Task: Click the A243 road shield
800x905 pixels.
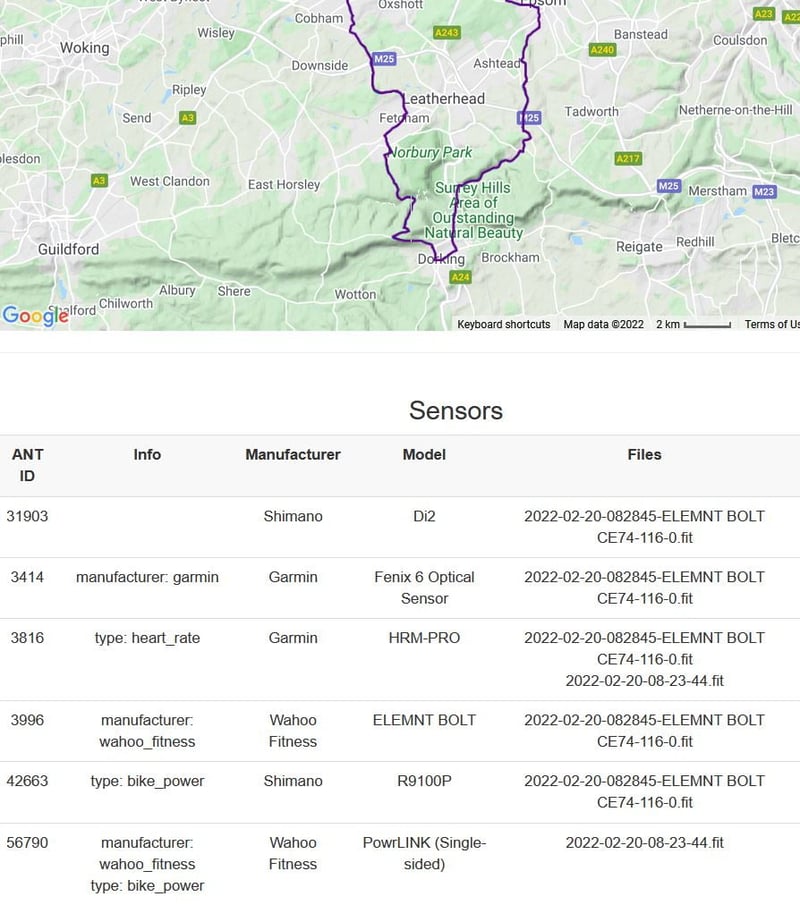Action: click(x=447, y=33)
